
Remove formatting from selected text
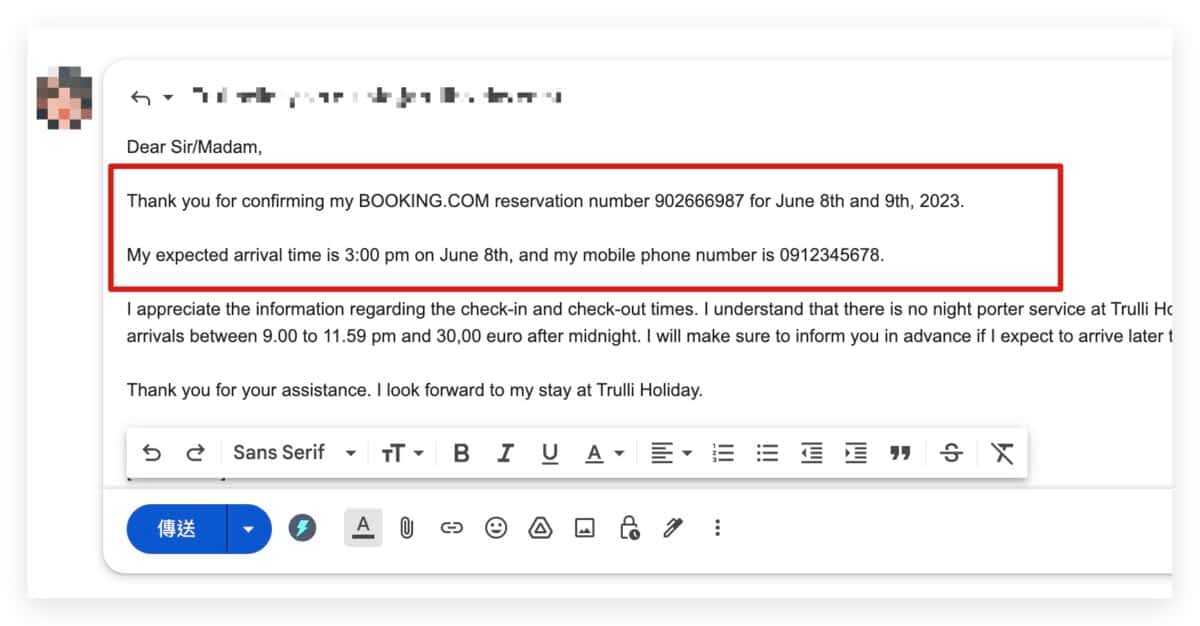[x=1002, y=453]
